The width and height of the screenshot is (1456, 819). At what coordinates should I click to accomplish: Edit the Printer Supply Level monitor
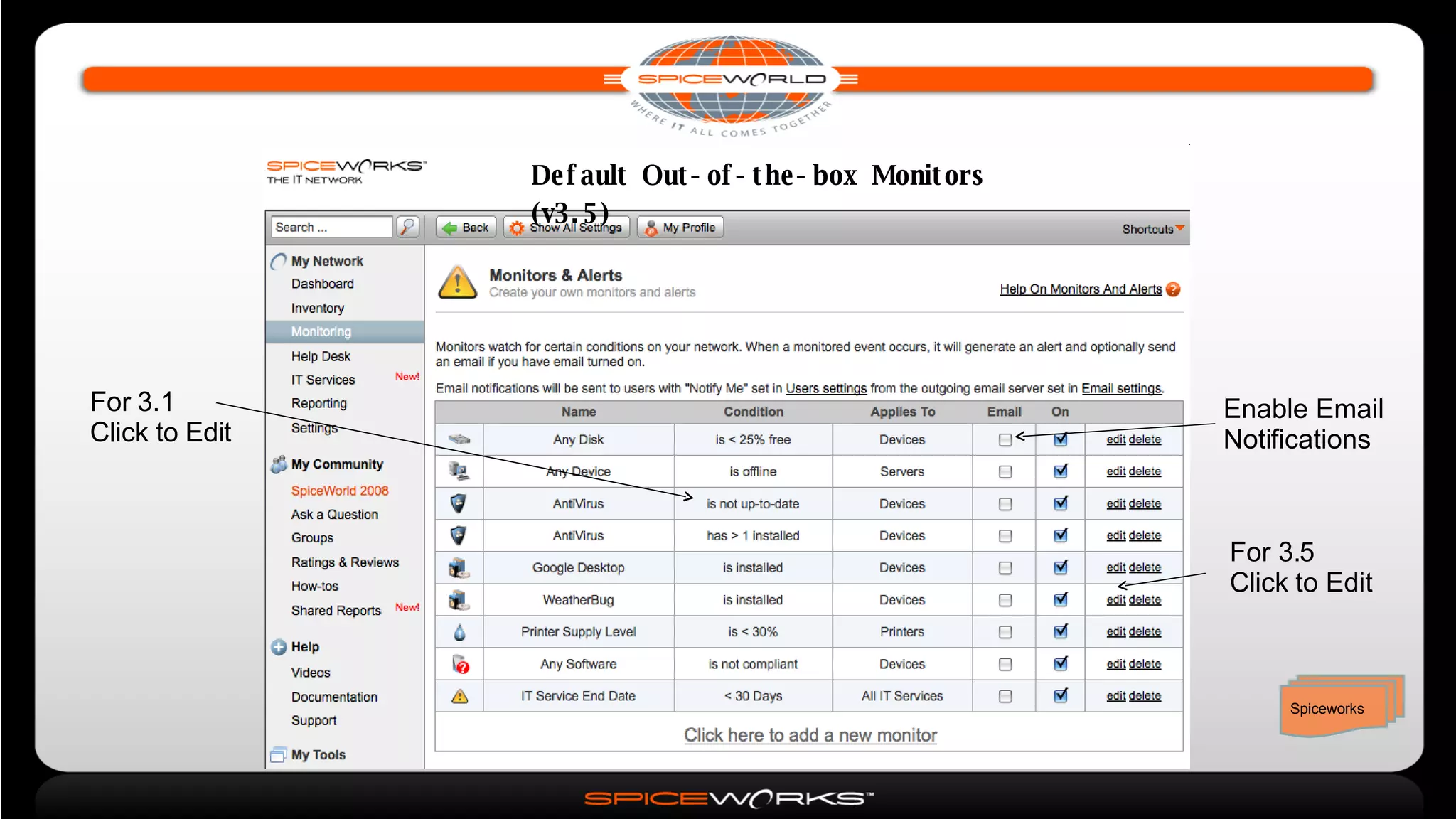[x=1115, y=631]
